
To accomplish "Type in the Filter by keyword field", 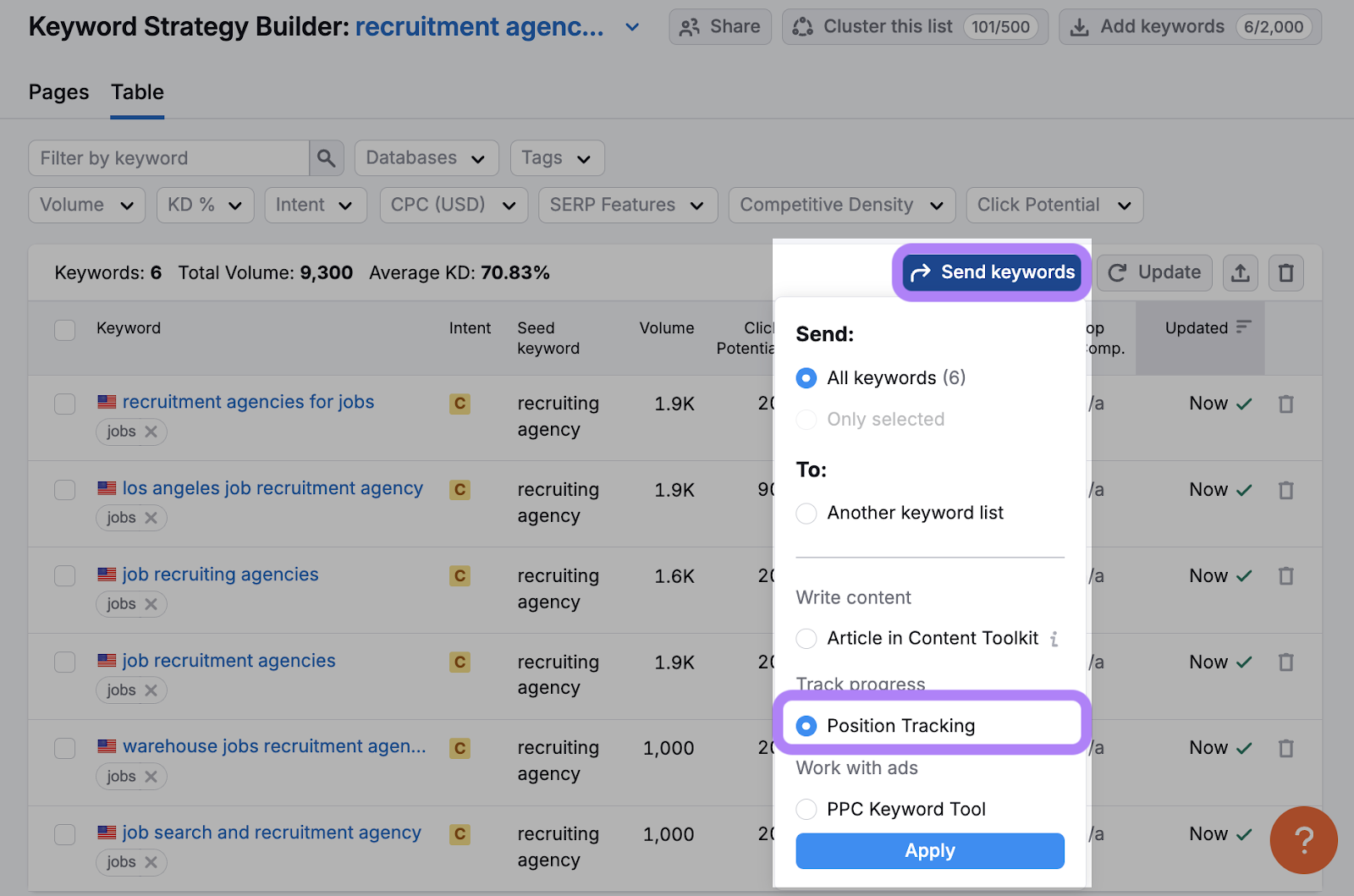I will point(169,158).
